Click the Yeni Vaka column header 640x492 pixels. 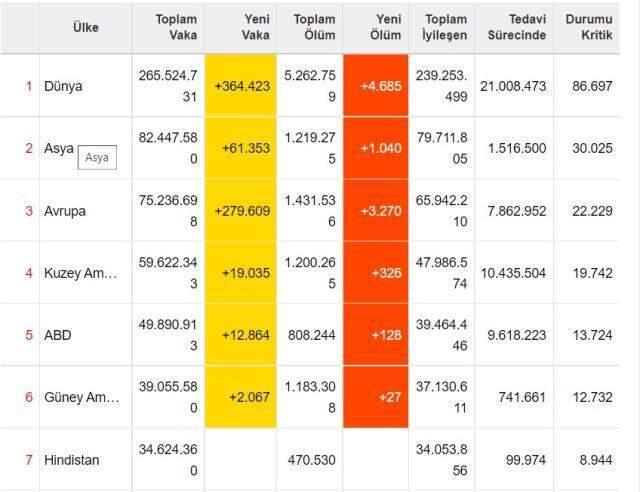coord(242,27)
